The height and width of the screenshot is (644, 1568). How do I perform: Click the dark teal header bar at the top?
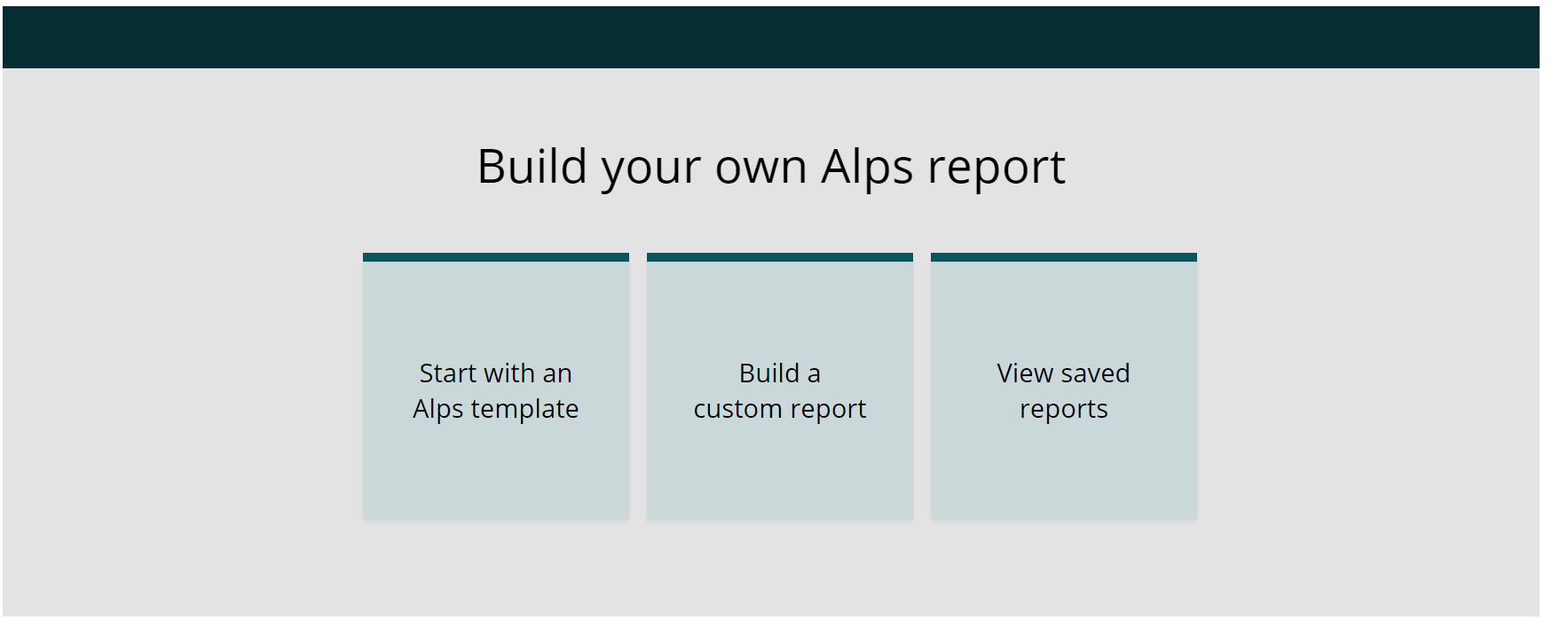770,37
